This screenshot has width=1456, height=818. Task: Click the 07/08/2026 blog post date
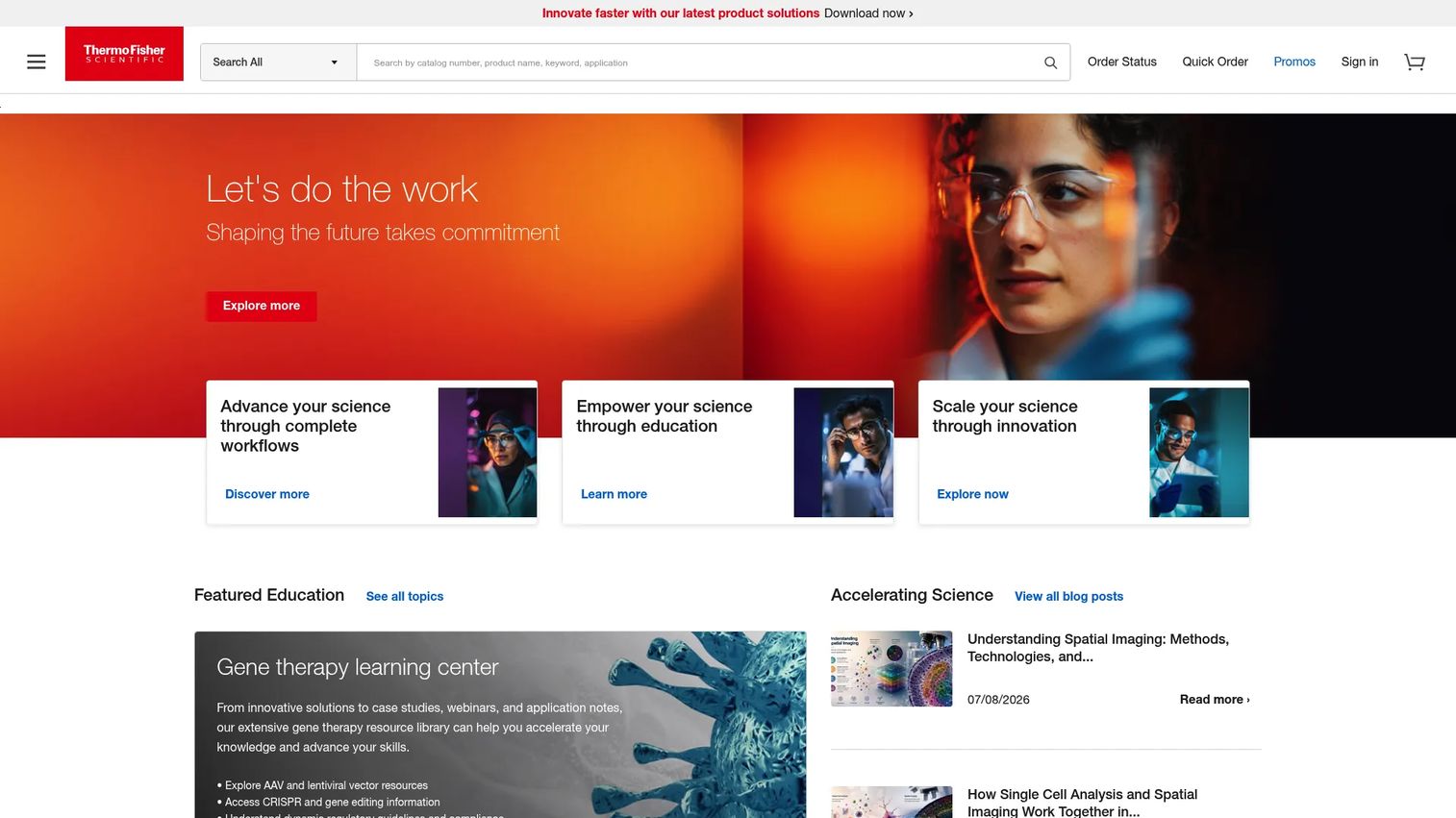coord(998,700)
